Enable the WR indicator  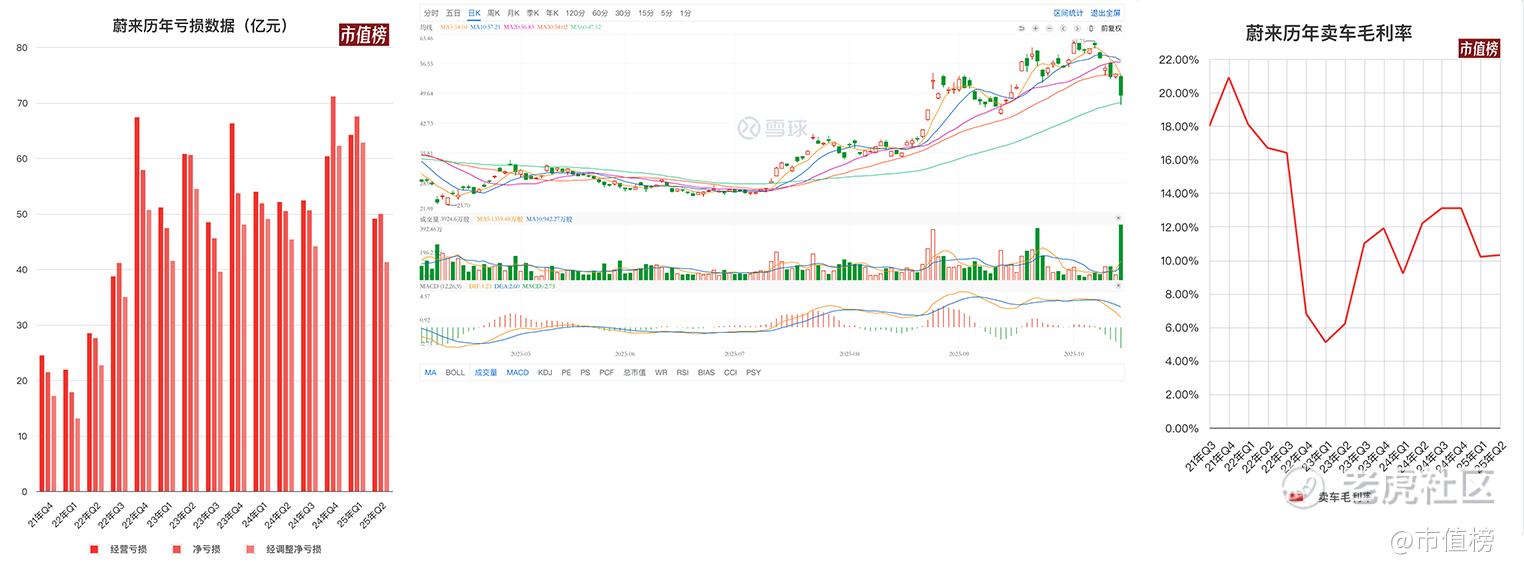(661, 372)
